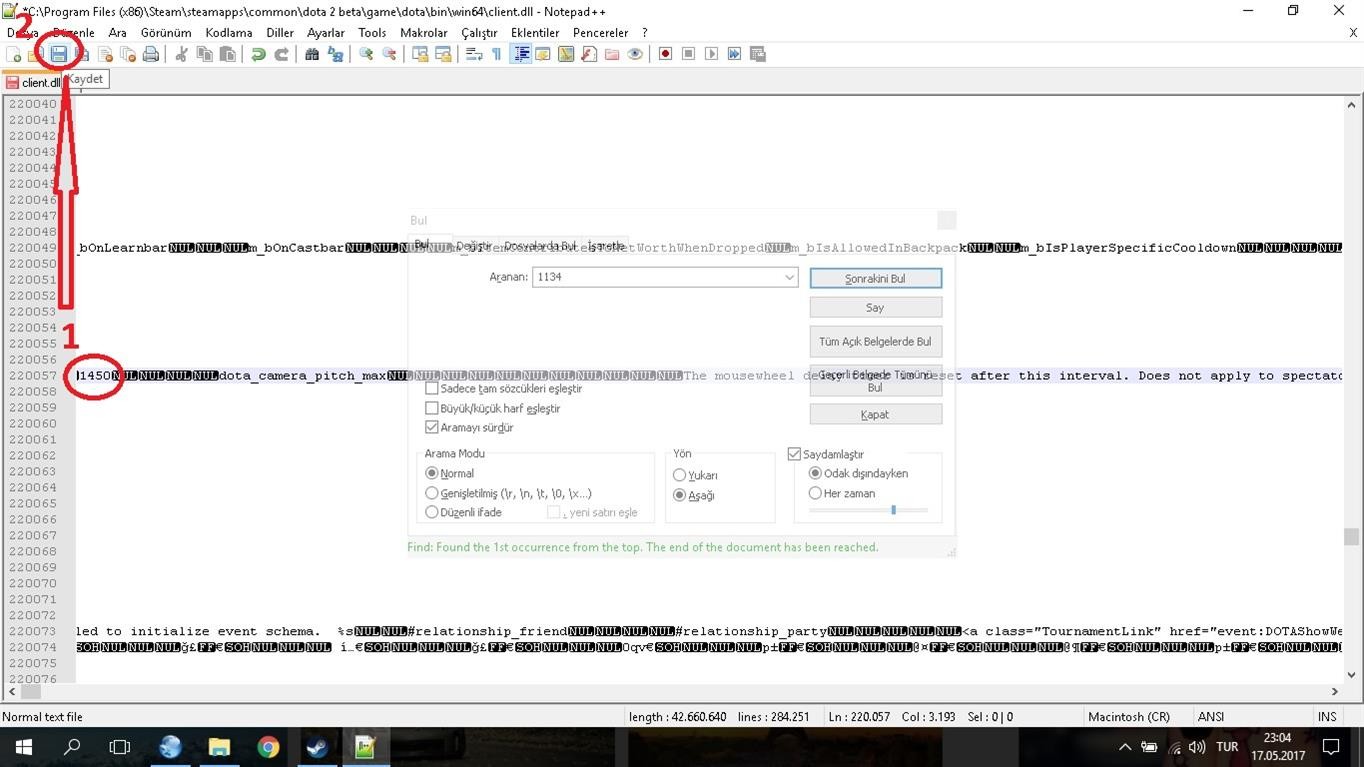Viewport: 1364px width, 767px height.
Task: Open the Eklentiler menu
Action: click(x=535, y=32)
